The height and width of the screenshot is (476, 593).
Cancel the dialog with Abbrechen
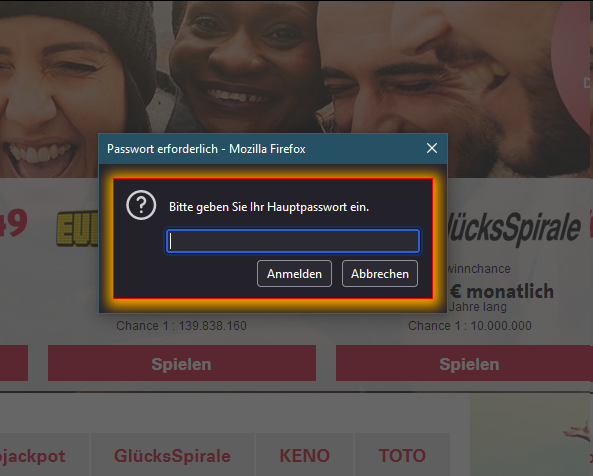pyautogui.click(x=380, y=273)
